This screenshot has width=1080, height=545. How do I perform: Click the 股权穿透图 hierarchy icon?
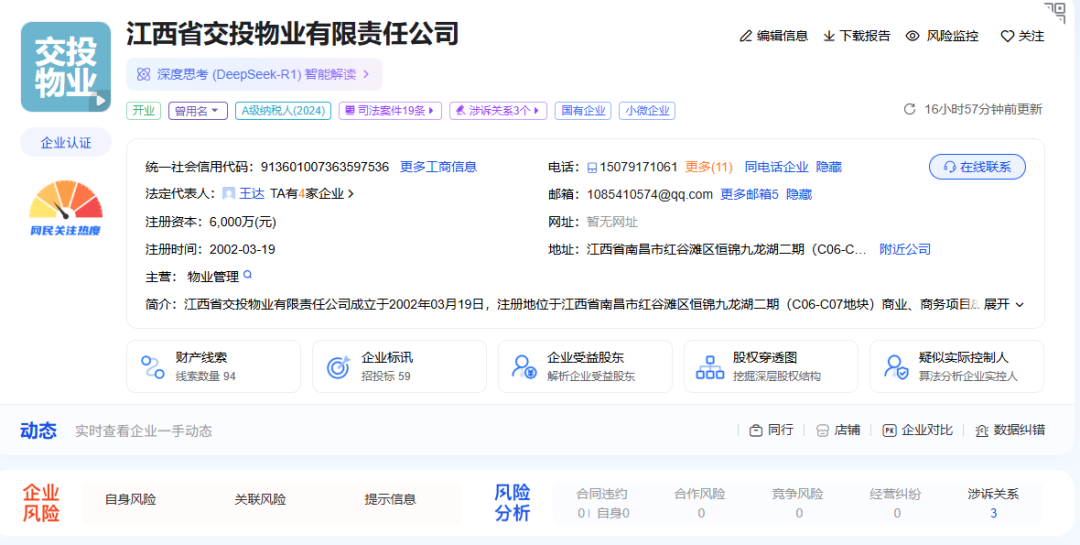click(x=709, y=367)
